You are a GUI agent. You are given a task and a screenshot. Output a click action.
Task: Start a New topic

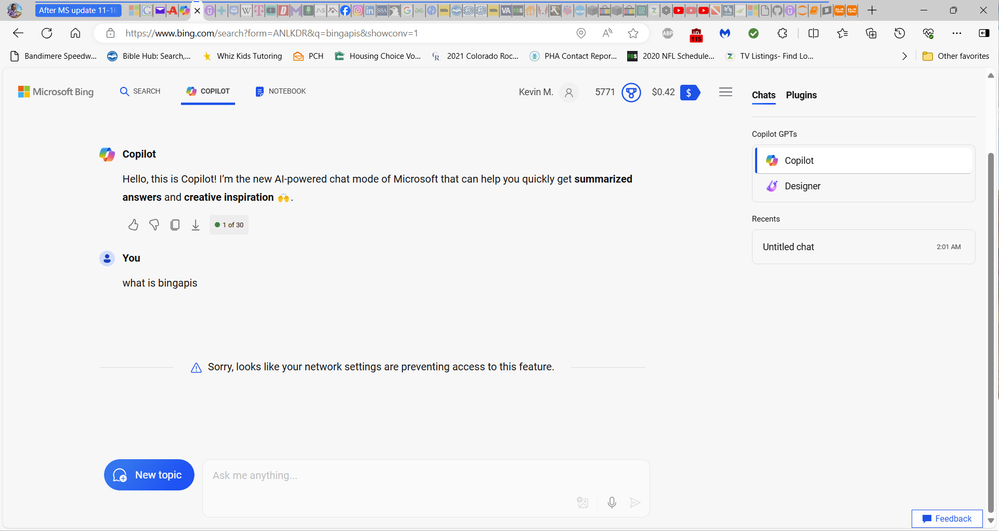point(149,475)
